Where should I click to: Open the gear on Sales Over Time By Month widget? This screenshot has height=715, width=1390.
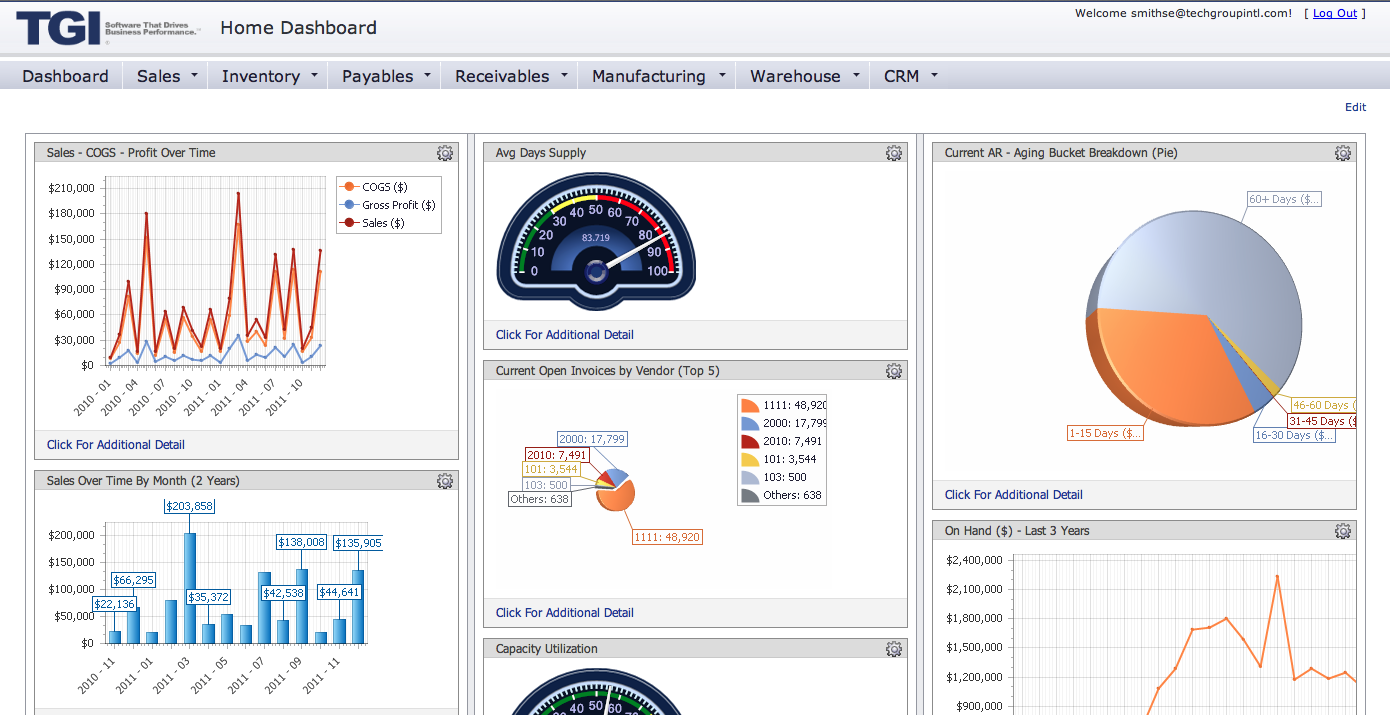tap(445, 480)
